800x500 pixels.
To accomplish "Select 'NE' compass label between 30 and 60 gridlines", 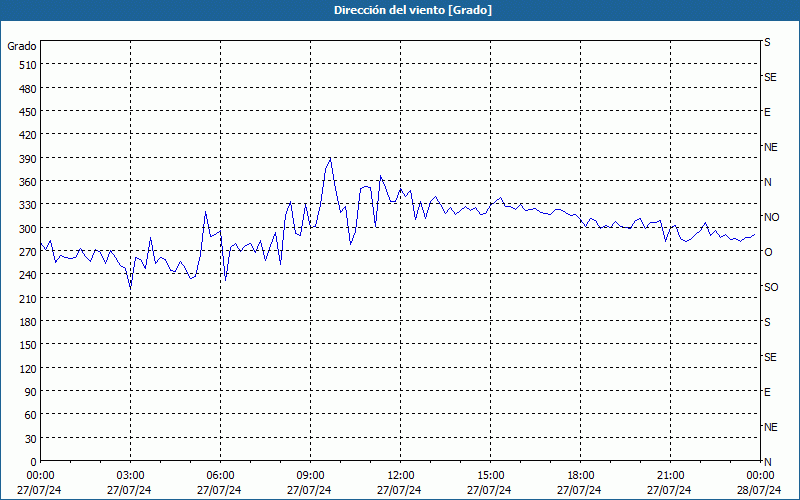I will 771,427.
